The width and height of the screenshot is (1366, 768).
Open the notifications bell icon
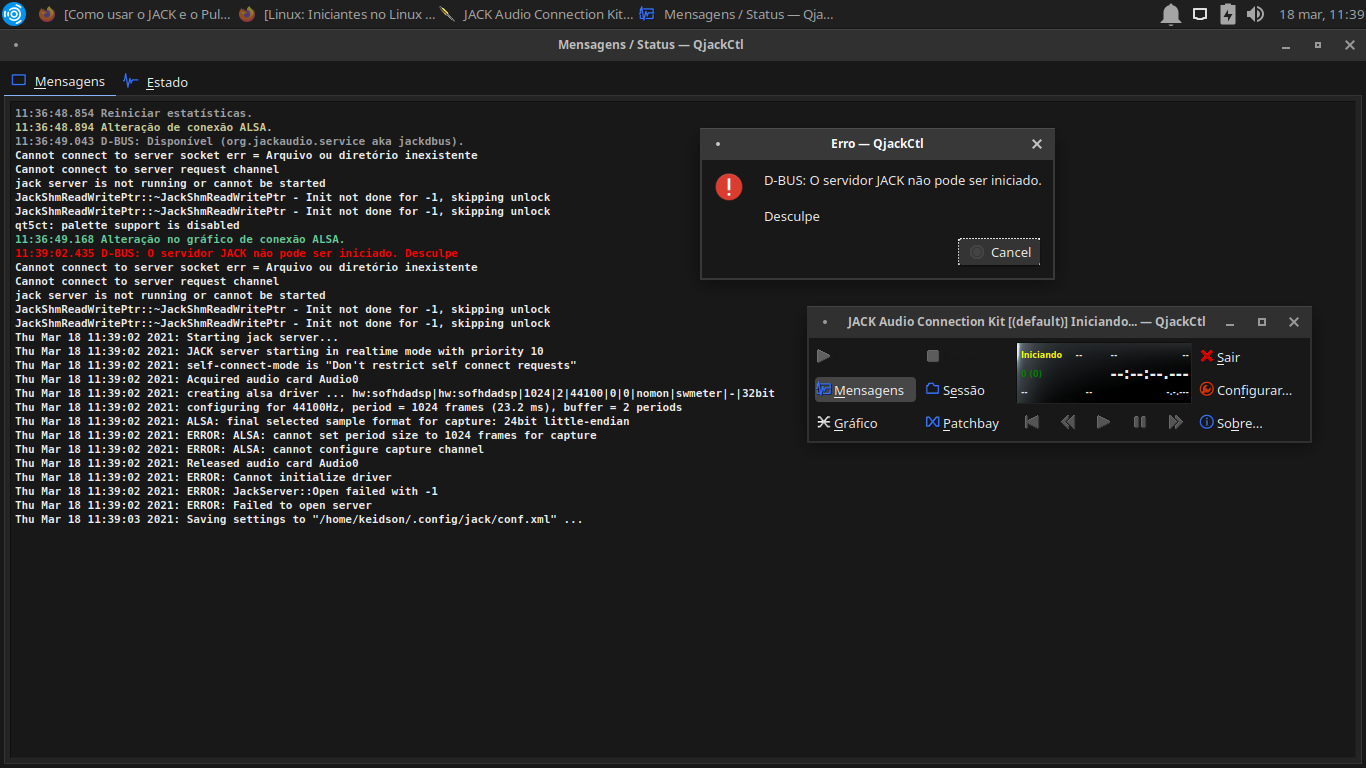pos(1170,14)
